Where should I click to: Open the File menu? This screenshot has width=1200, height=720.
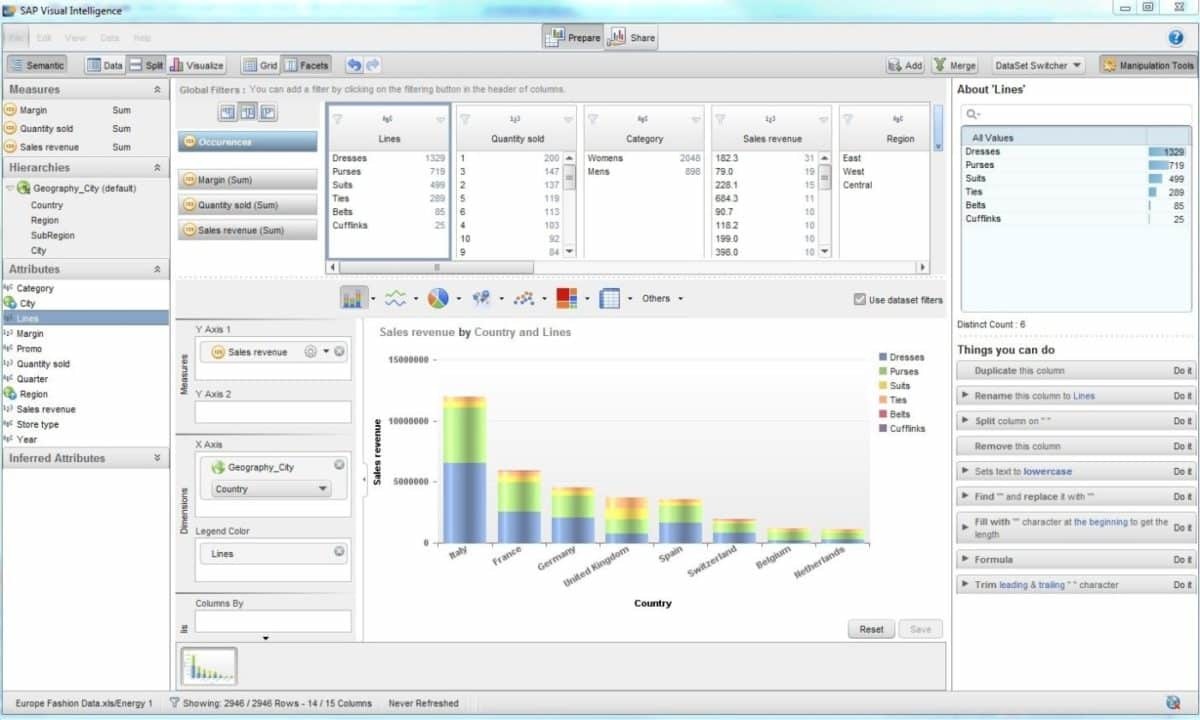point(16,38)
